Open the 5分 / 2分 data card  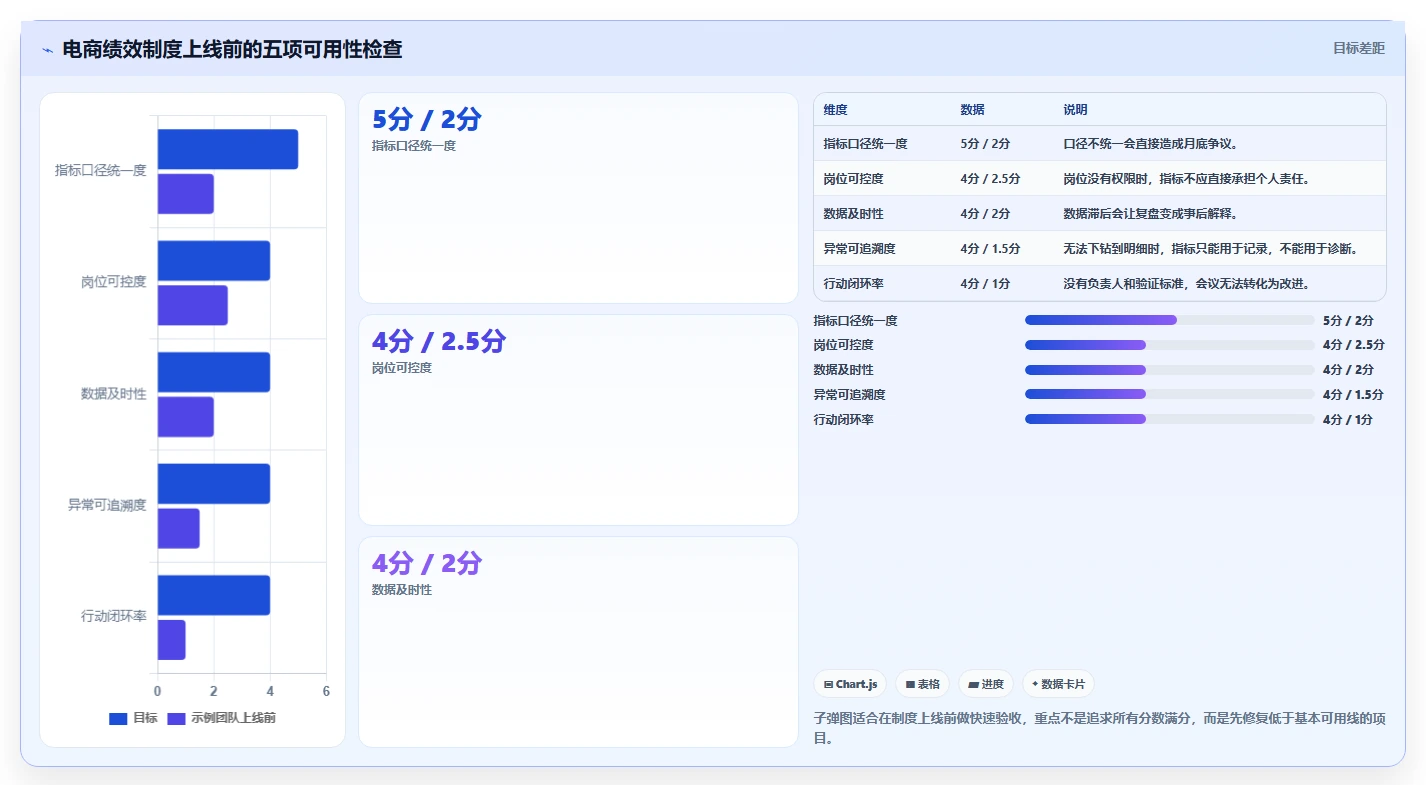pyautogui.click(x=578, y=198)
